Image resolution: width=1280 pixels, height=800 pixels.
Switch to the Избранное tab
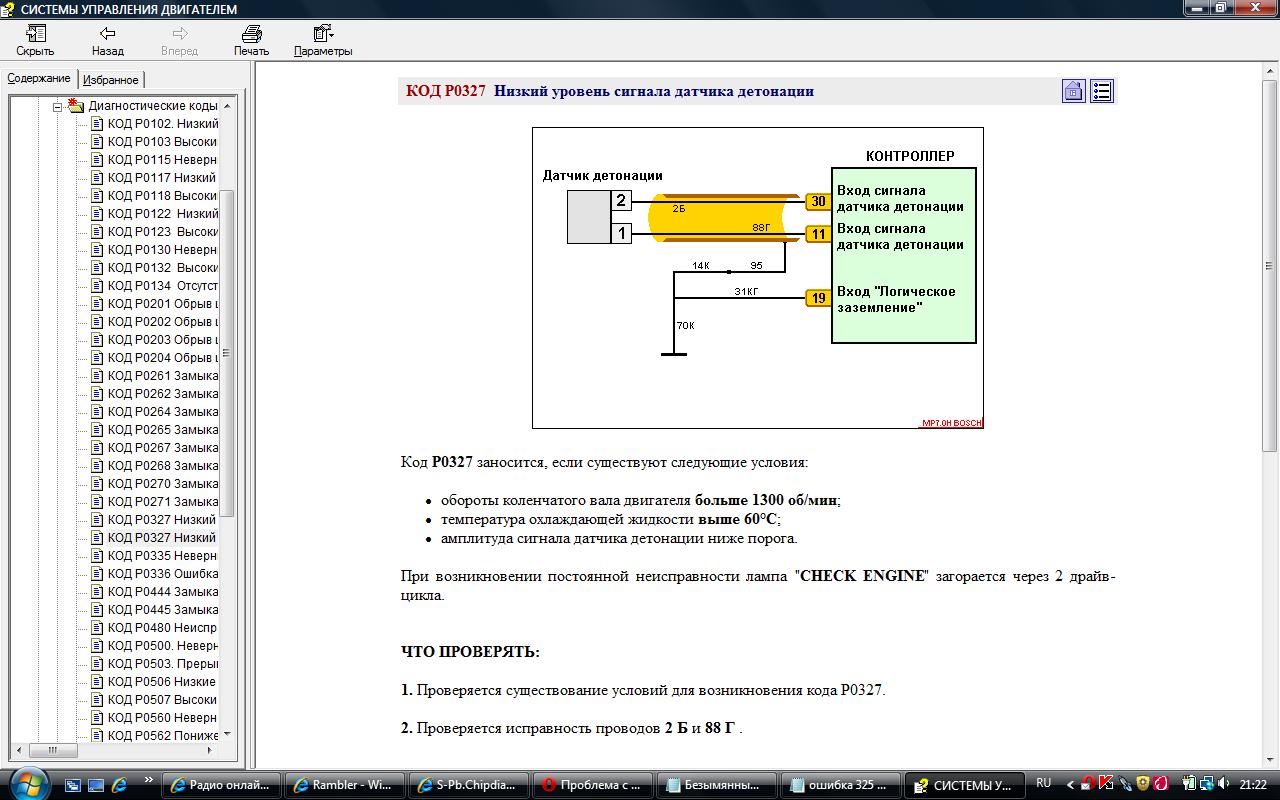111,80
